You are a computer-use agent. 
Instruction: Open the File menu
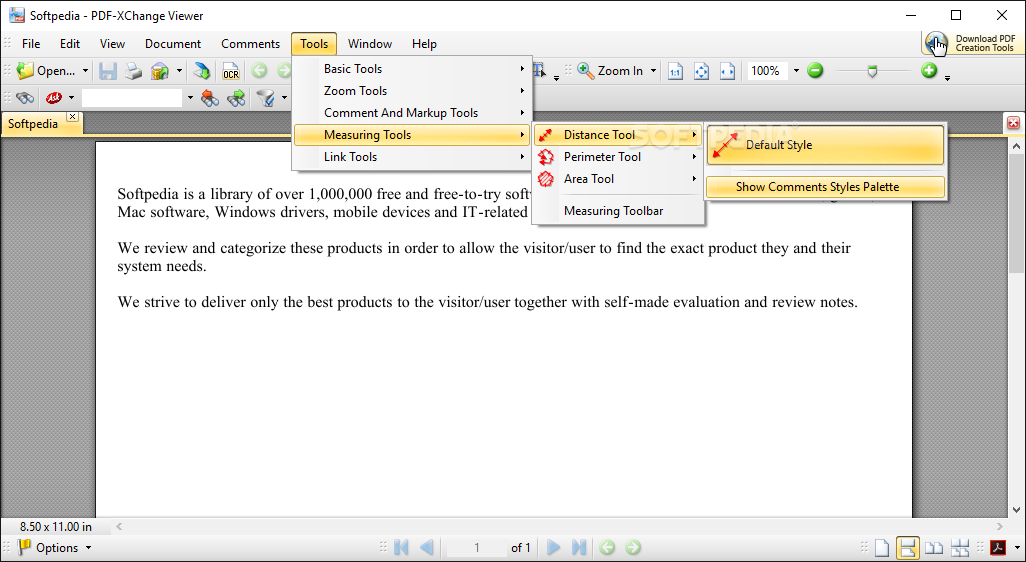pyautogui.click(x=31, y=44)
